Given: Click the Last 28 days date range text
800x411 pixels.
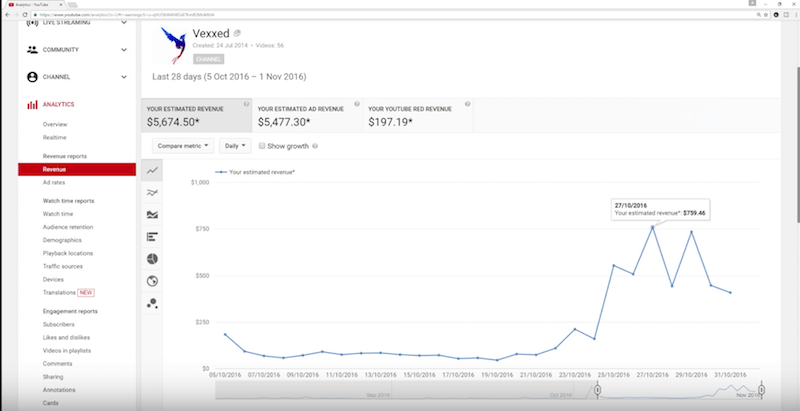Looking at the screenshot, I should coord(229,77).
